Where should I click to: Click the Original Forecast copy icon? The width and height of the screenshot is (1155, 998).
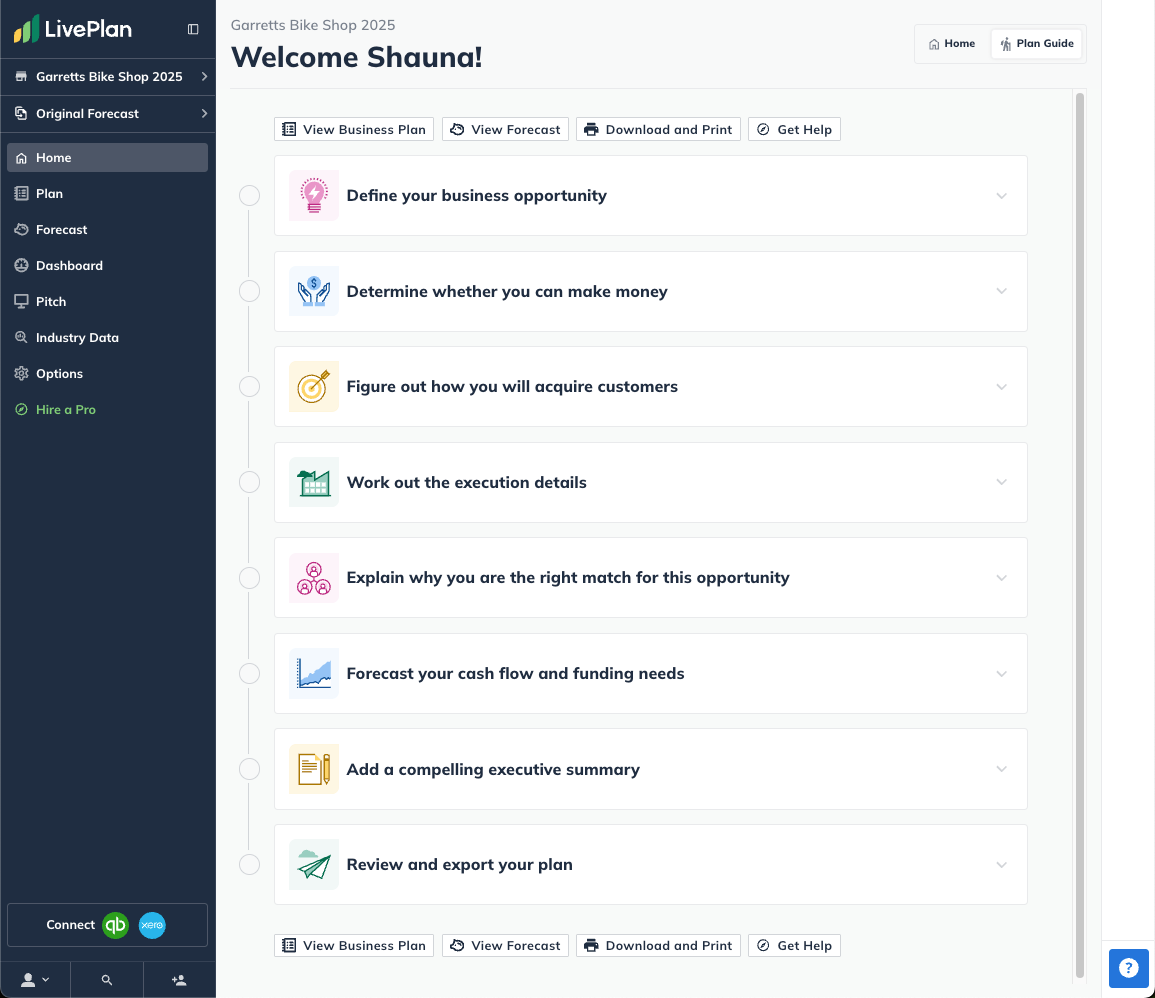click(x=21, y=113)
